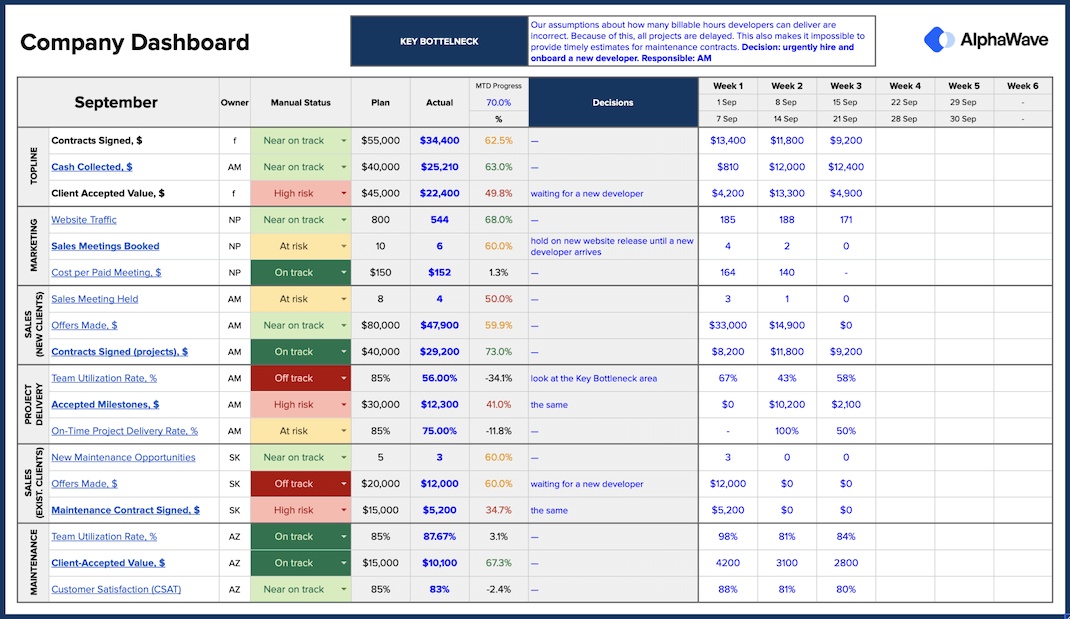Open status dropdown for Contracts Signed, $
Screen dimensions: 1070x619
(x=343, y=141)
